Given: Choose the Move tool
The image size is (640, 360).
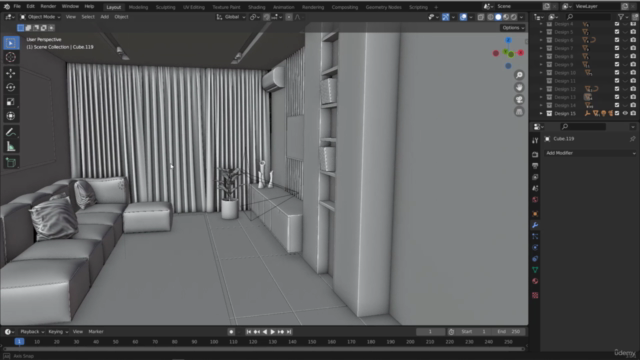Looking at the screenshot, I should tap(11, 73).
